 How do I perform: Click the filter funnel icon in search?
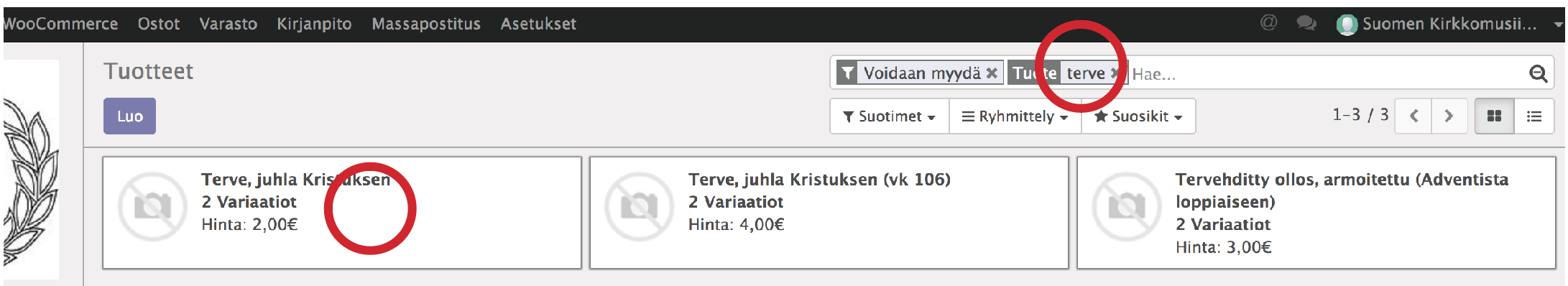[847, 73]
